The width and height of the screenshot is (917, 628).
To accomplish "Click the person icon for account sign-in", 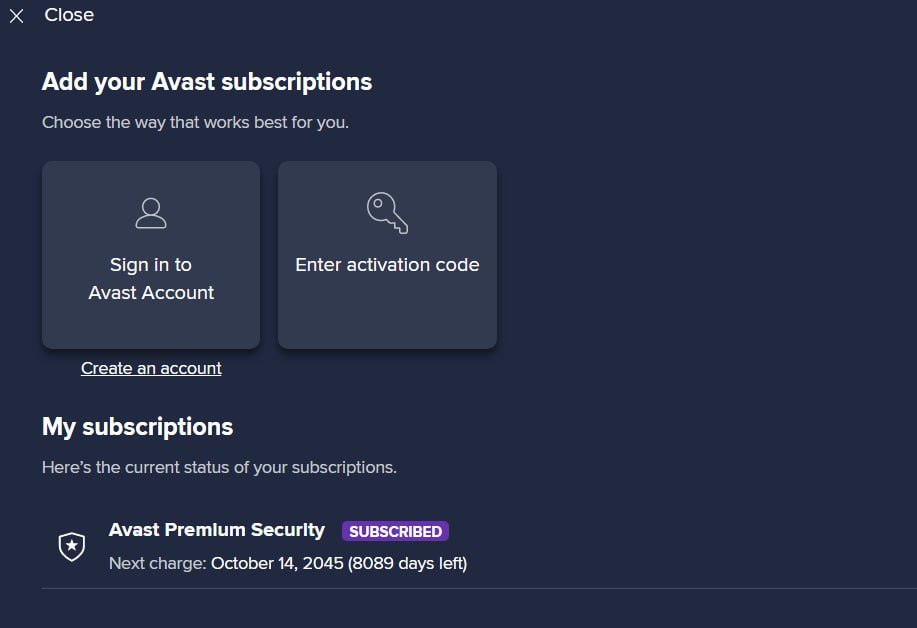I will [151, 212].
